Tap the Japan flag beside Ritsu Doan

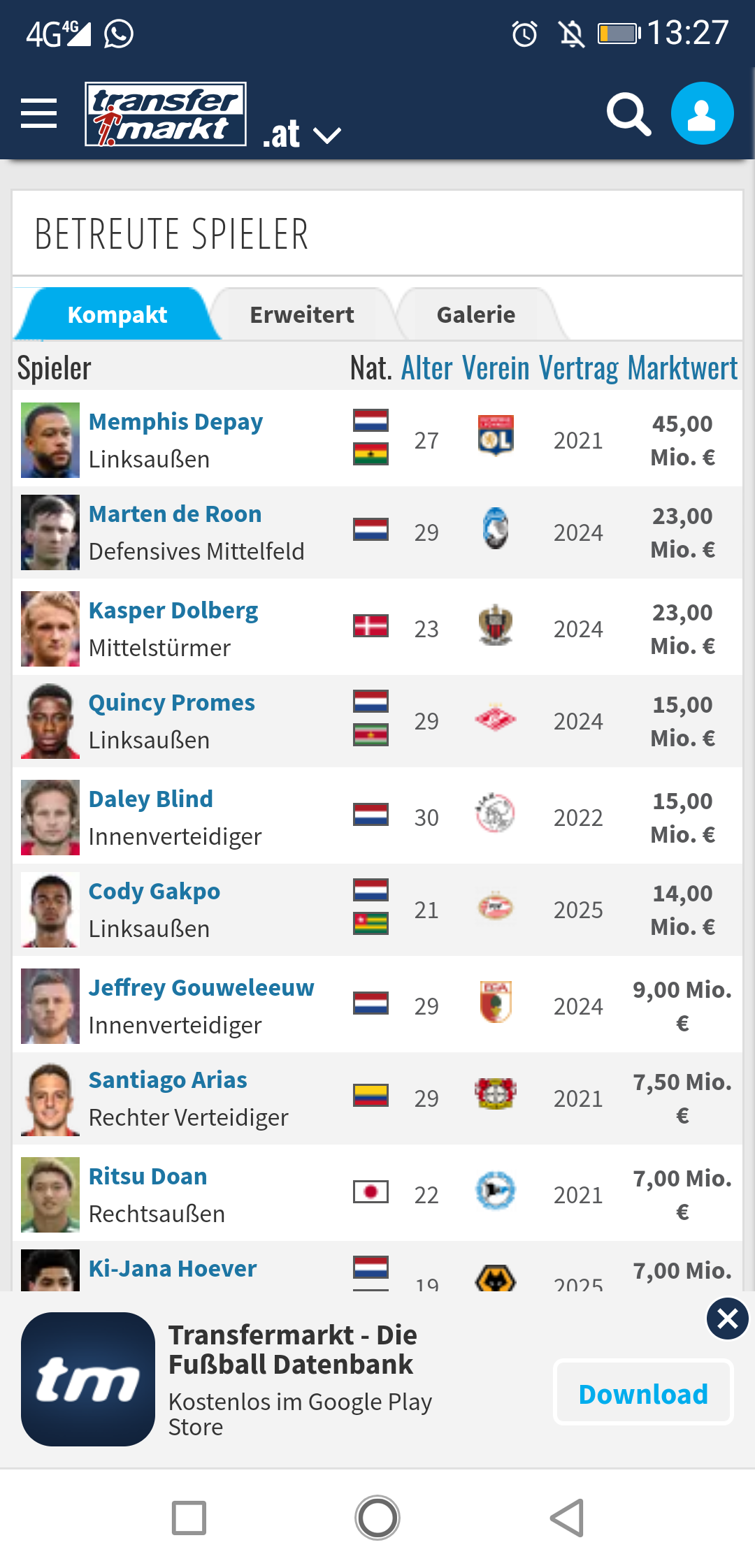[x=371, y=1191]
